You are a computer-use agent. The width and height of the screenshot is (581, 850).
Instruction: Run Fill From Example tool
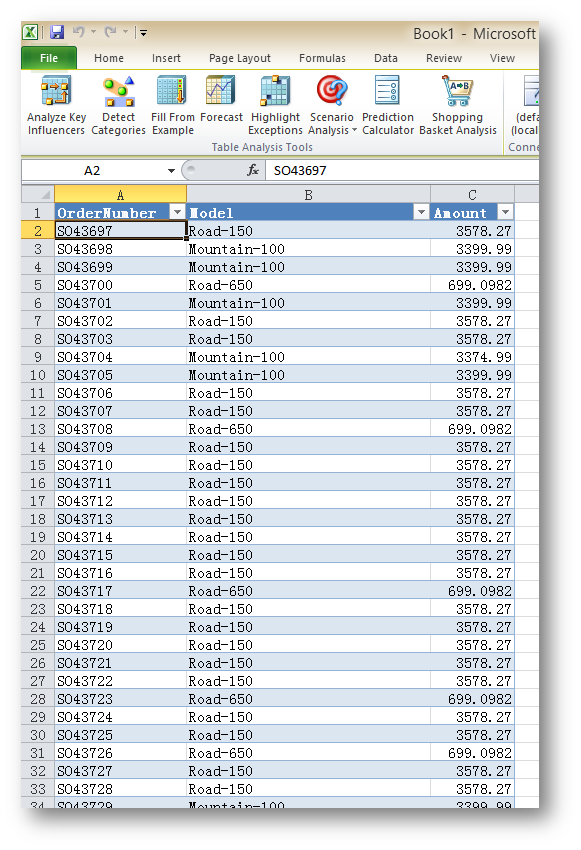point(172,106)
